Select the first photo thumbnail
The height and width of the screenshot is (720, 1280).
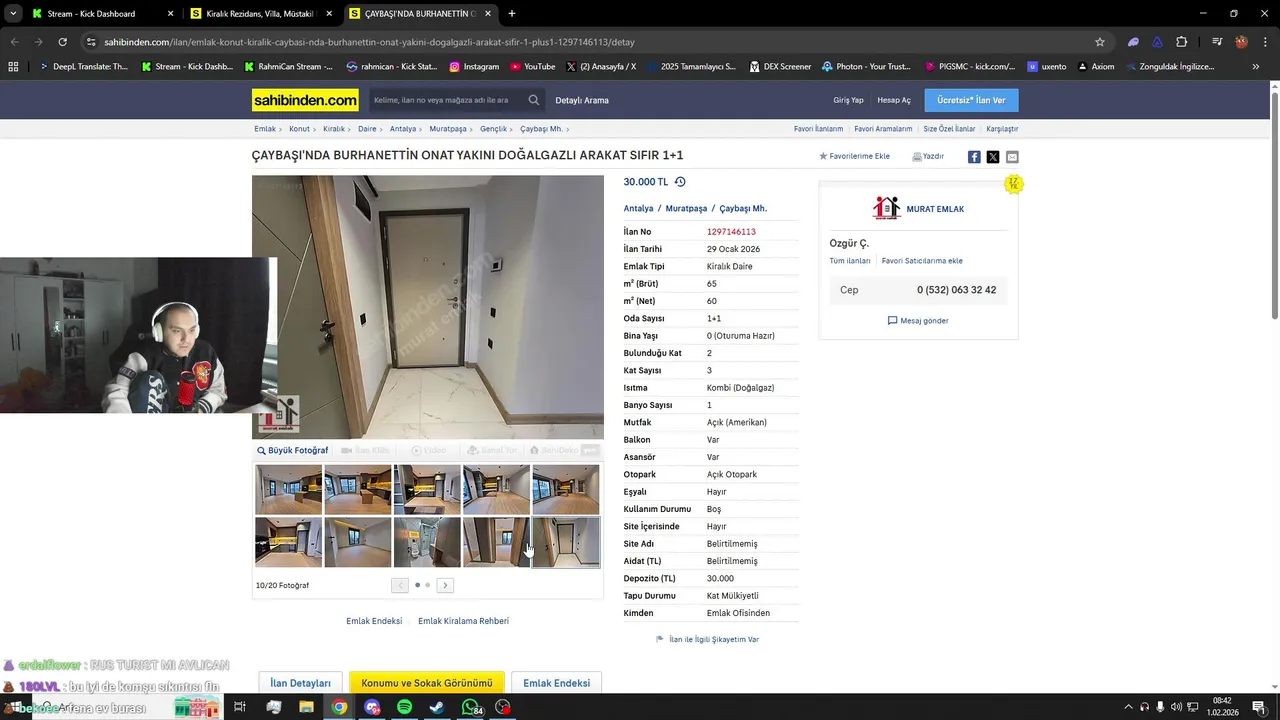pos(288,490)
